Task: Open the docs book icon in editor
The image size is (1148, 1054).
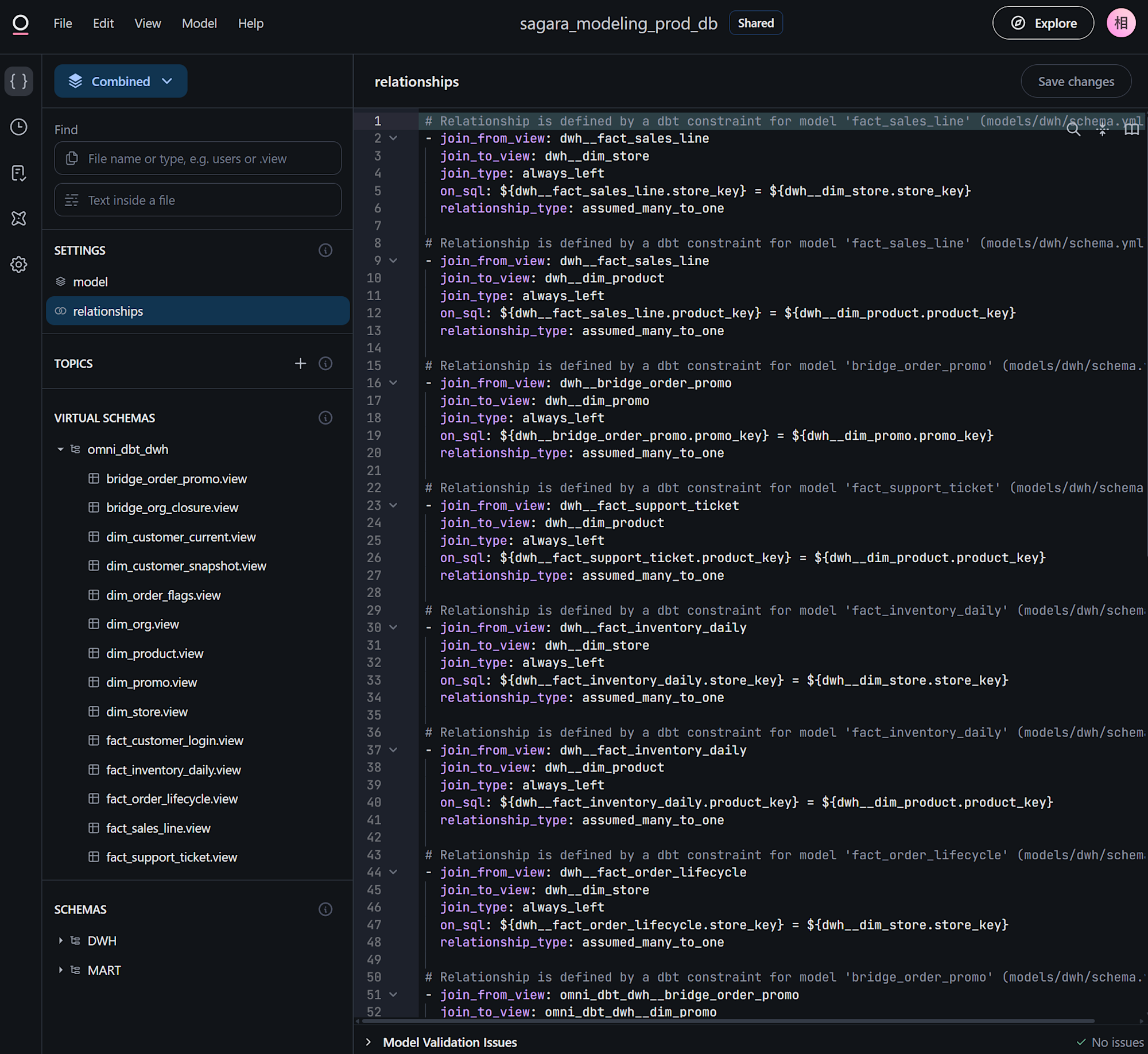Action: 1131,130
